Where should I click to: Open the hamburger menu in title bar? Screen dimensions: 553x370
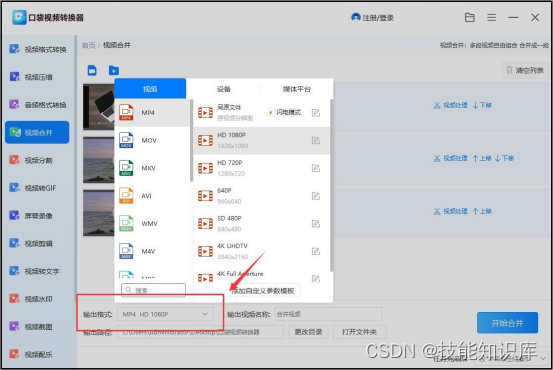coord(492,17)
